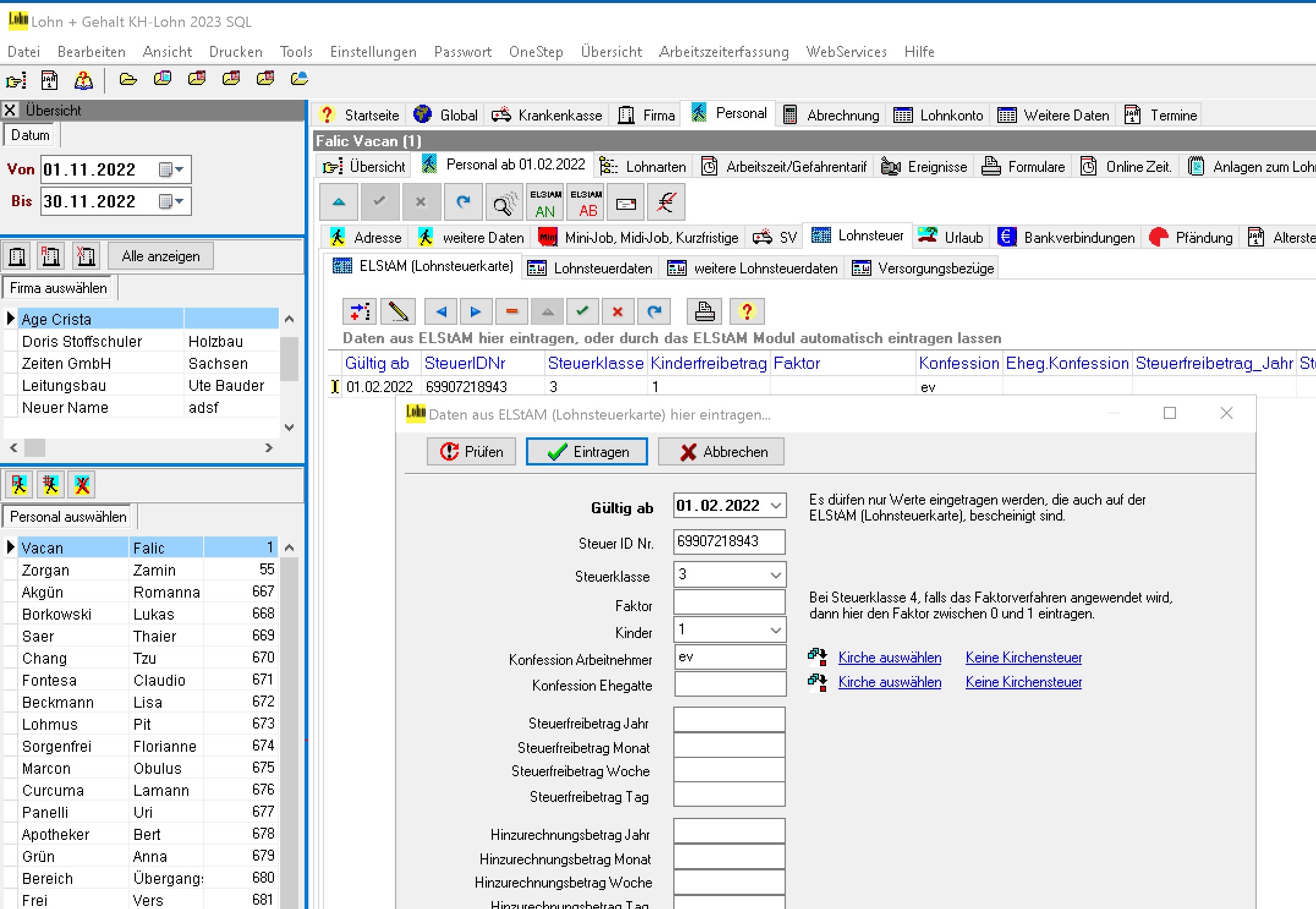Image resolution: width=1316 pixels, height=909 pixels.
Task: Select employee Sorgenfrei Florianne in list
Action: click(x=149, y=746)
